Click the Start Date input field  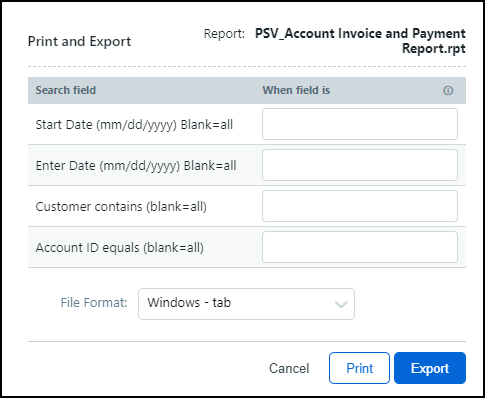coord(360,124)
